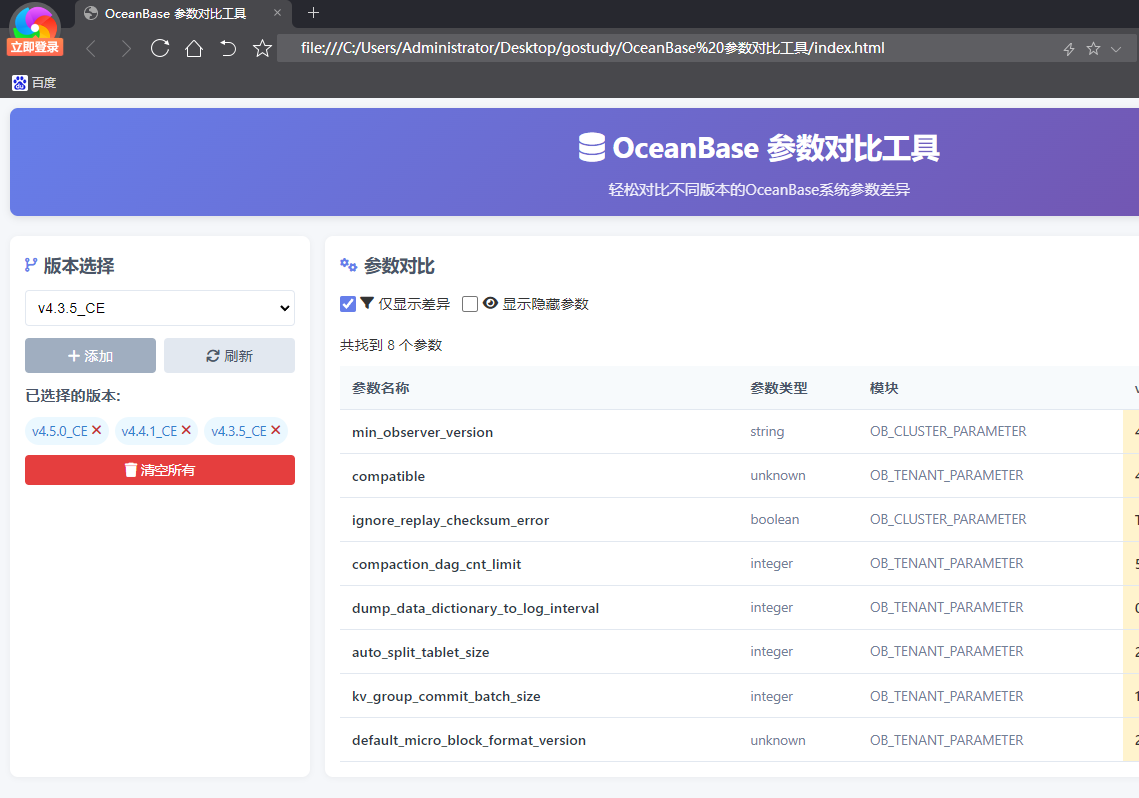Viewport: 1139px width, 798px height.
Task: Click the boolean type cell
Action: tap(774, 520)
